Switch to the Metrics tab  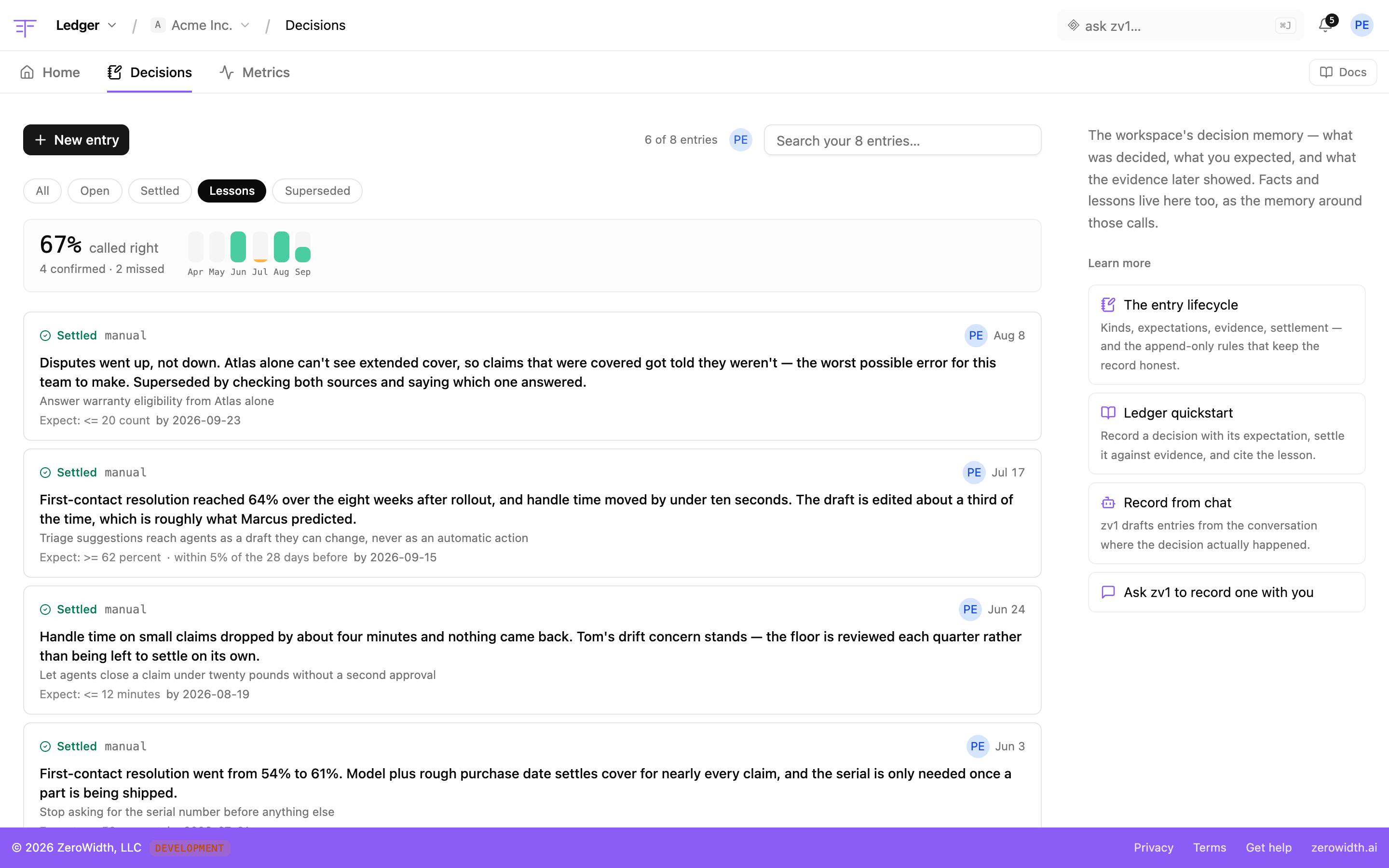click(255, 72)
